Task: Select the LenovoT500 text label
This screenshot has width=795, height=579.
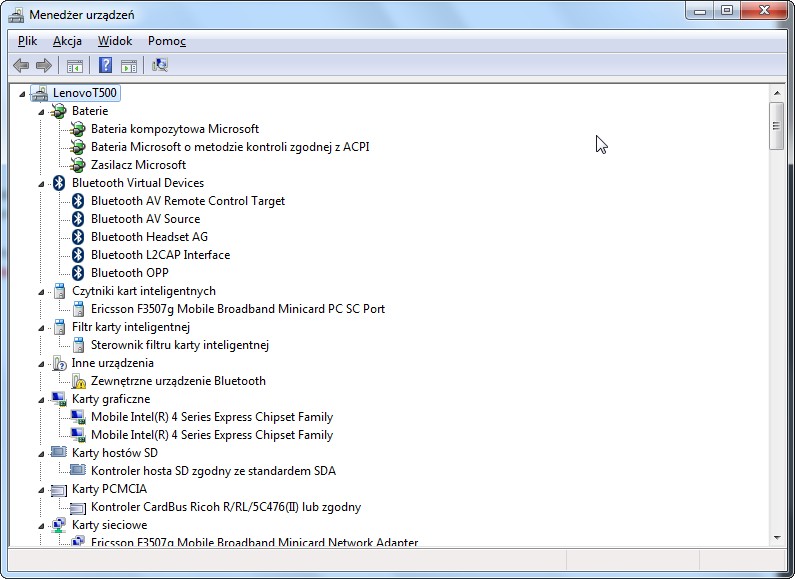Action: pos(85,93)
